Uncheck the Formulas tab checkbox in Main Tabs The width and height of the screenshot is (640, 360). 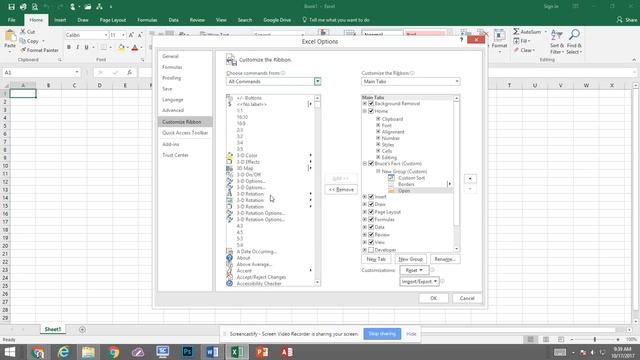click(x=371, y=219)
